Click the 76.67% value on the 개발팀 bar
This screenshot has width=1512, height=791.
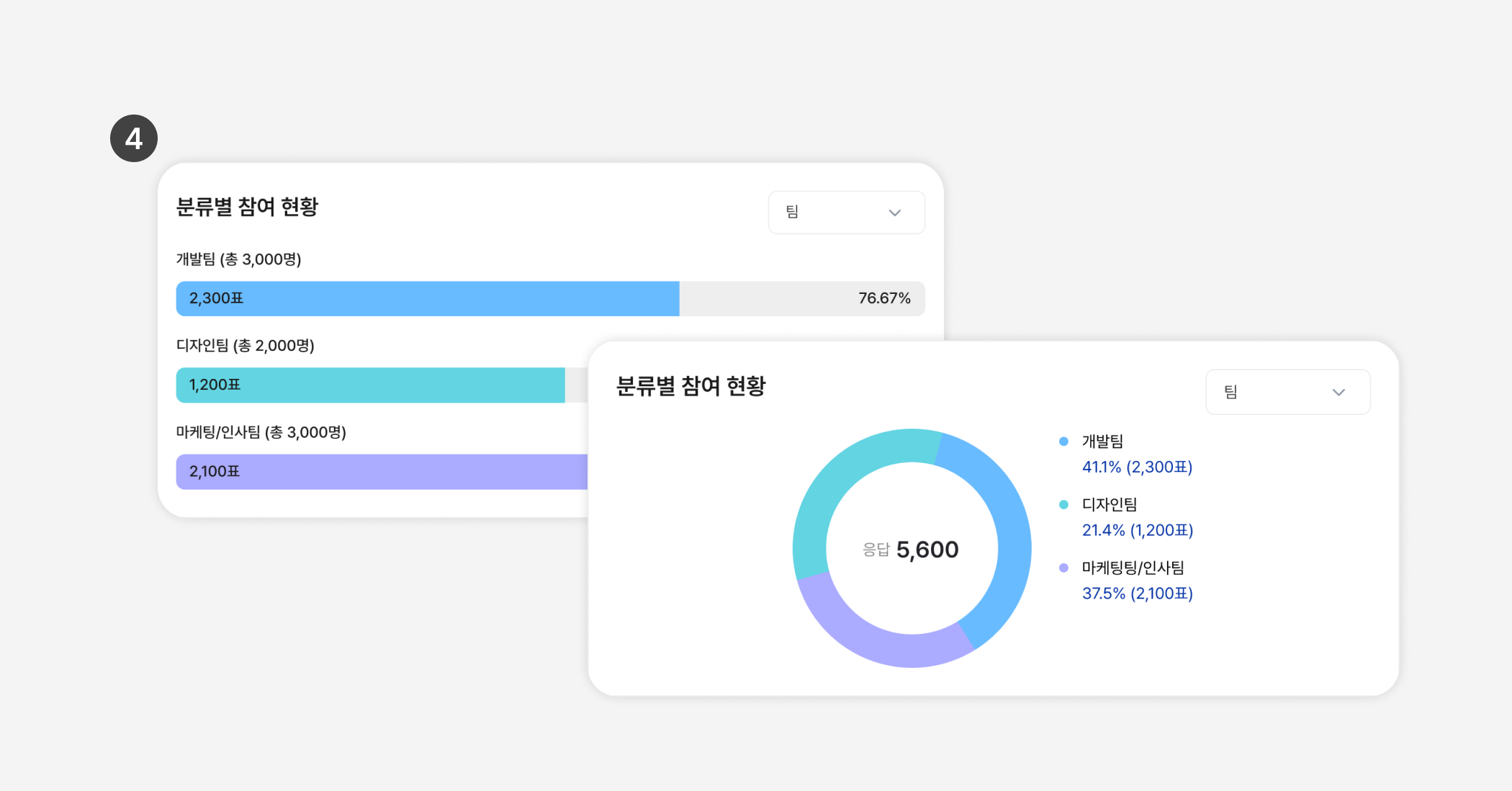pos(884,298)
